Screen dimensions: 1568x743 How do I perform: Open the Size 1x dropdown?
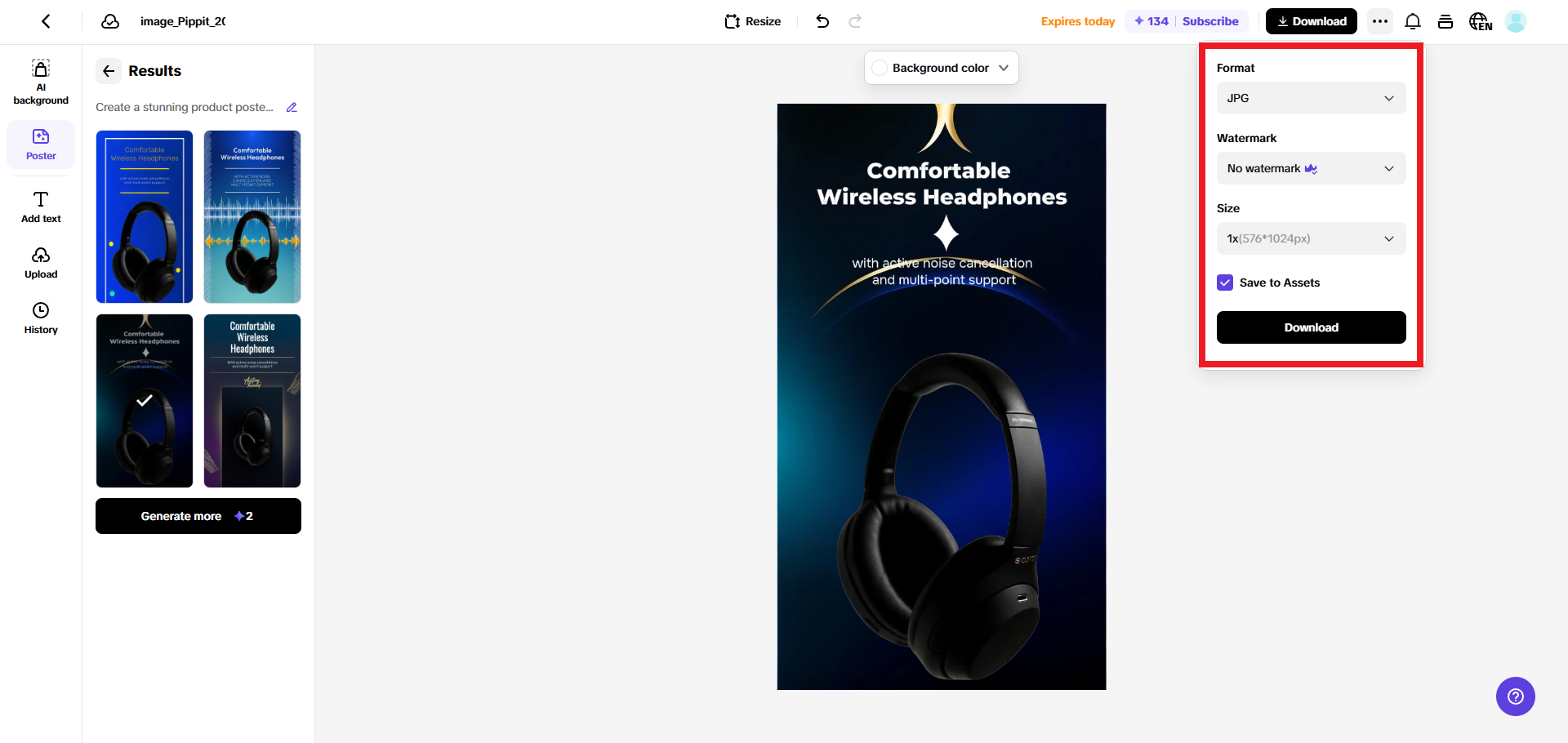point(1311,238)
